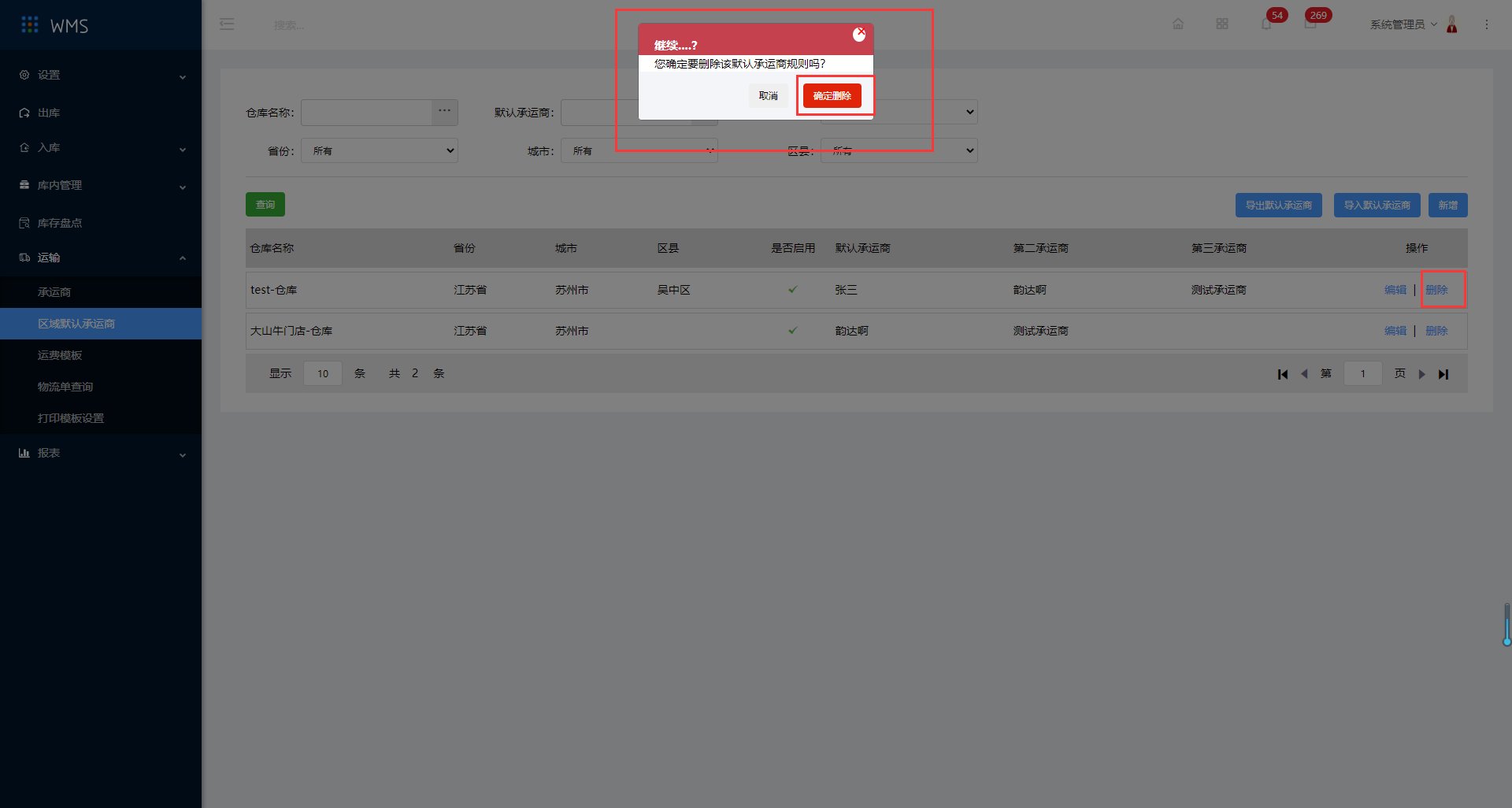Focus the 仓库名称 input field
1512x808 pixels.
366,113
